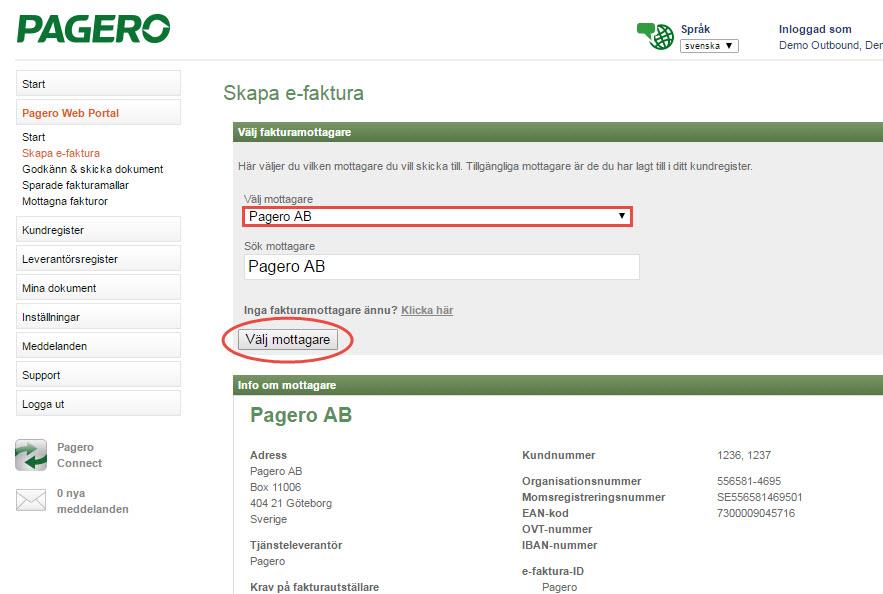Click the 0 nya meddelanden text
Screen dimensions: 883x594
click(92, 501)
